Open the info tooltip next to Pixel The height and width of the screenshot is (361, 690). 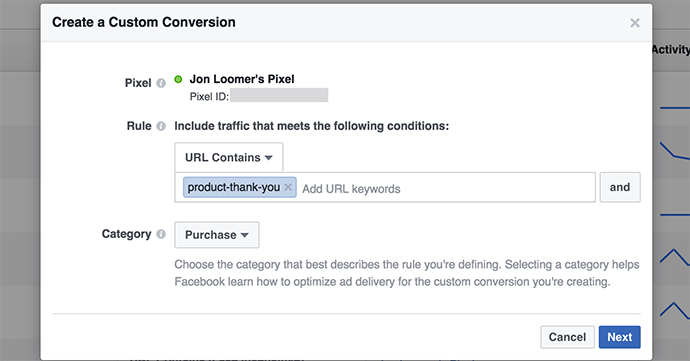coord(161,83)
